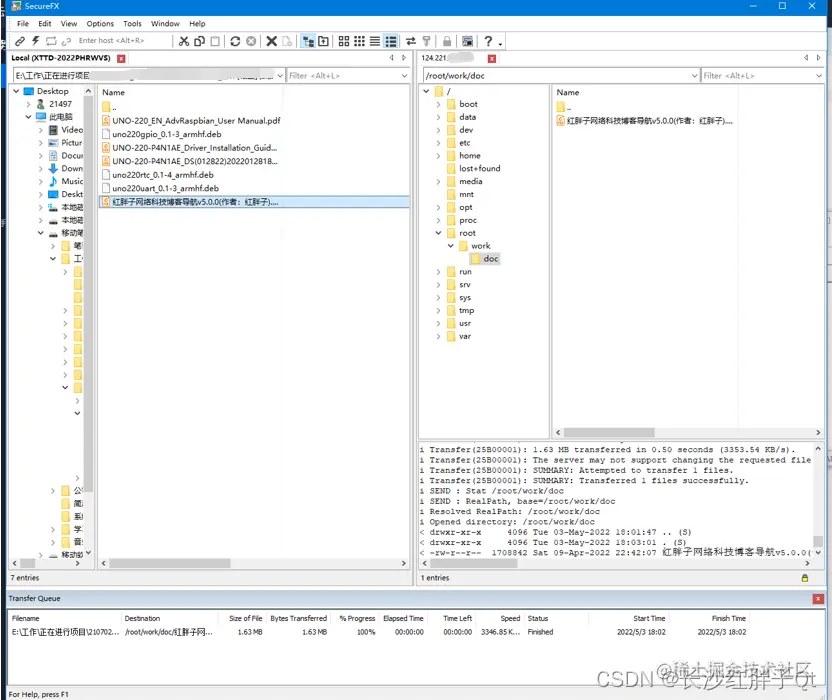The image size is (832, 700).
Task: Open the Window menu
Action: [x=165, y=23]
